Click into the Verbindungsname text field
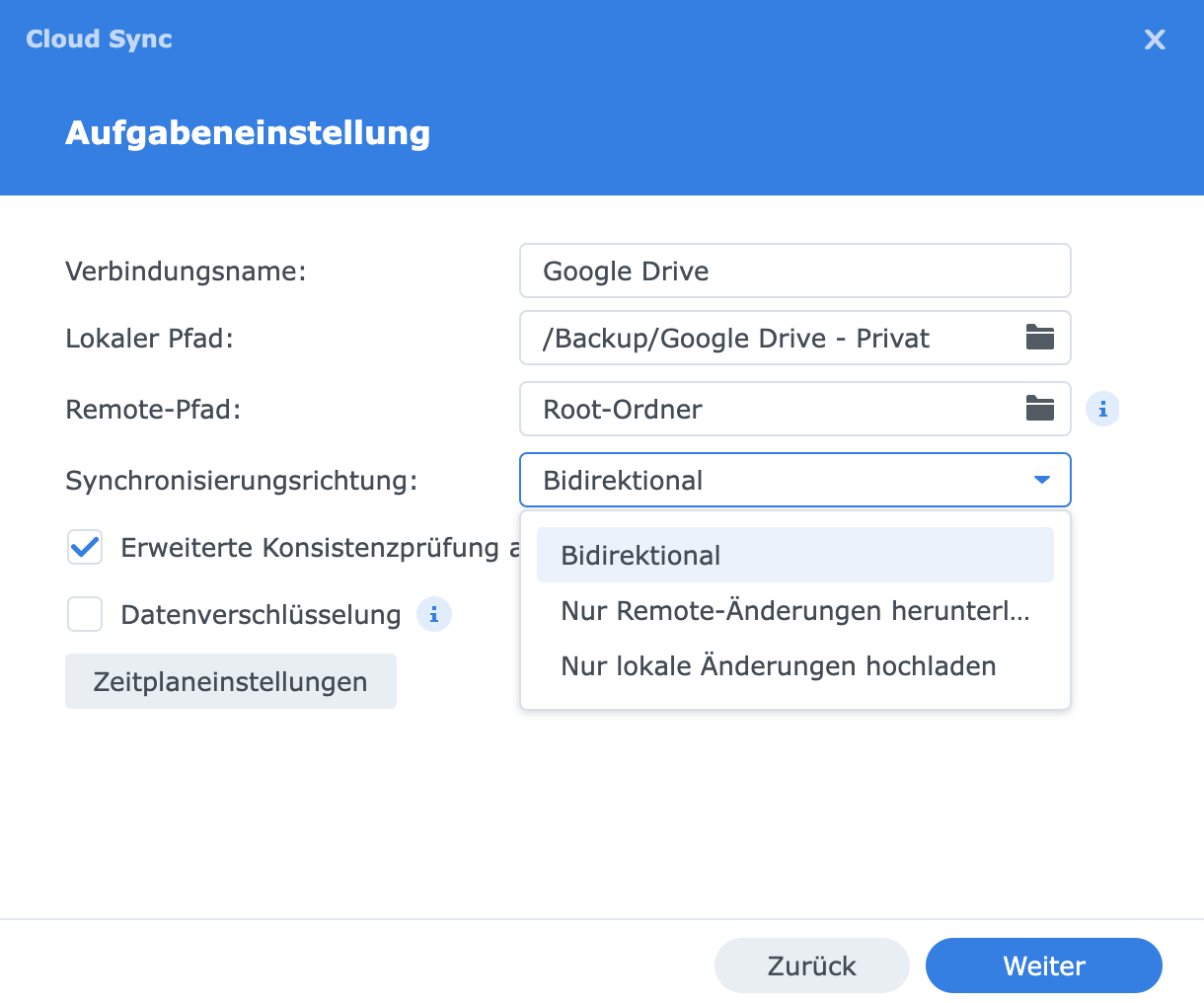Screen dimensions: 1204x1003 coord(794,270)
